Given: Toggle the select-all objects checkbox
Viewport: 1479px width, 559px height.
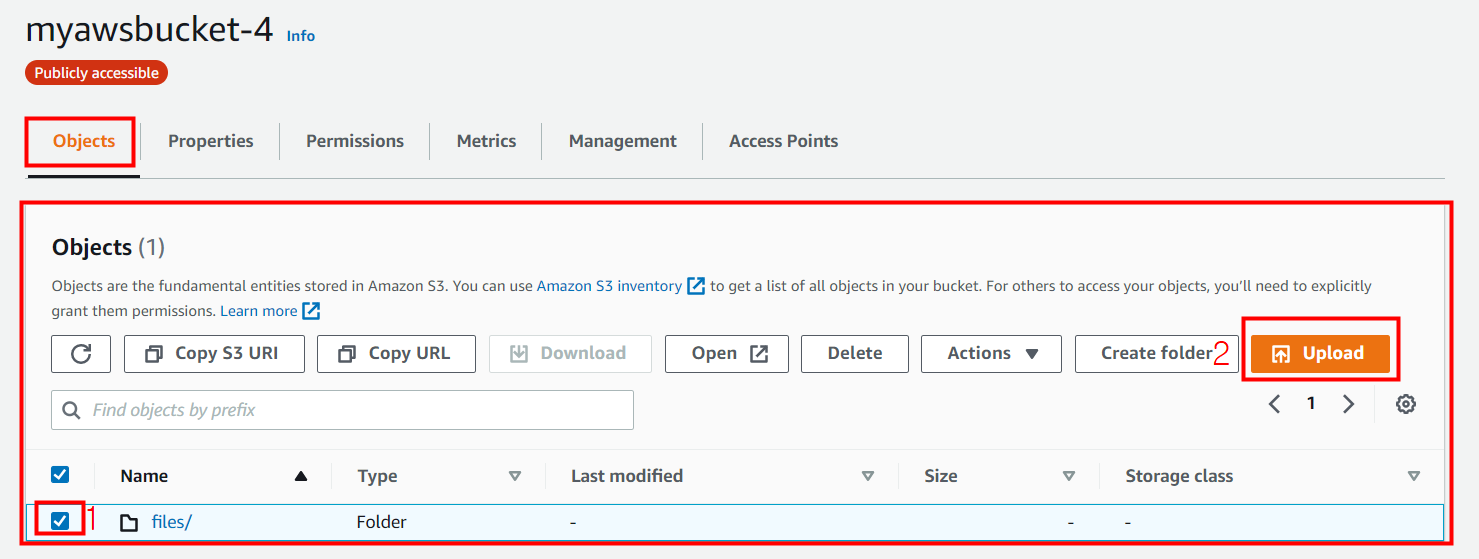Looking at the screenshot, I should pyautogui.click(x=60, y=475).
